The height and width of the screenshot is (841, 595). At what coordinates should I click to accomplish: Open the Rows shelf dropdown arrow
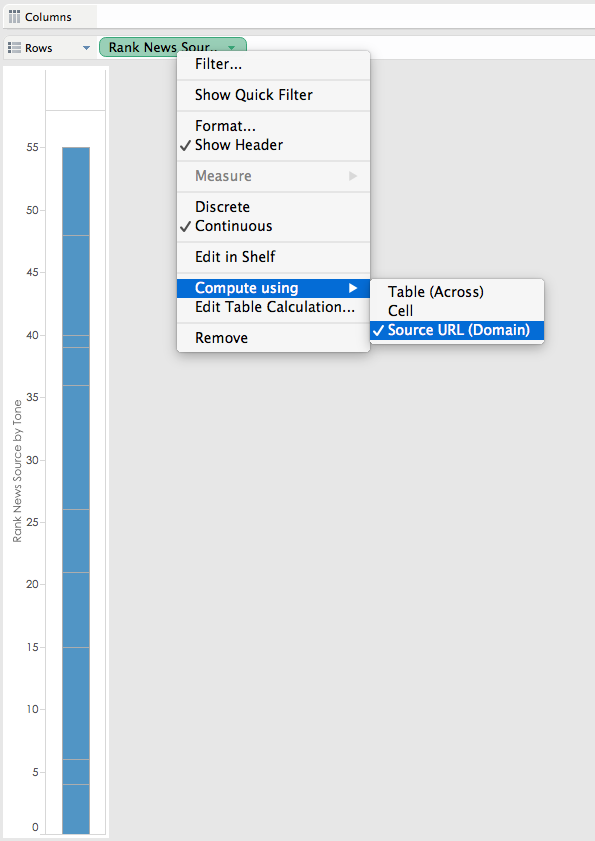click(x=85, y=46)
